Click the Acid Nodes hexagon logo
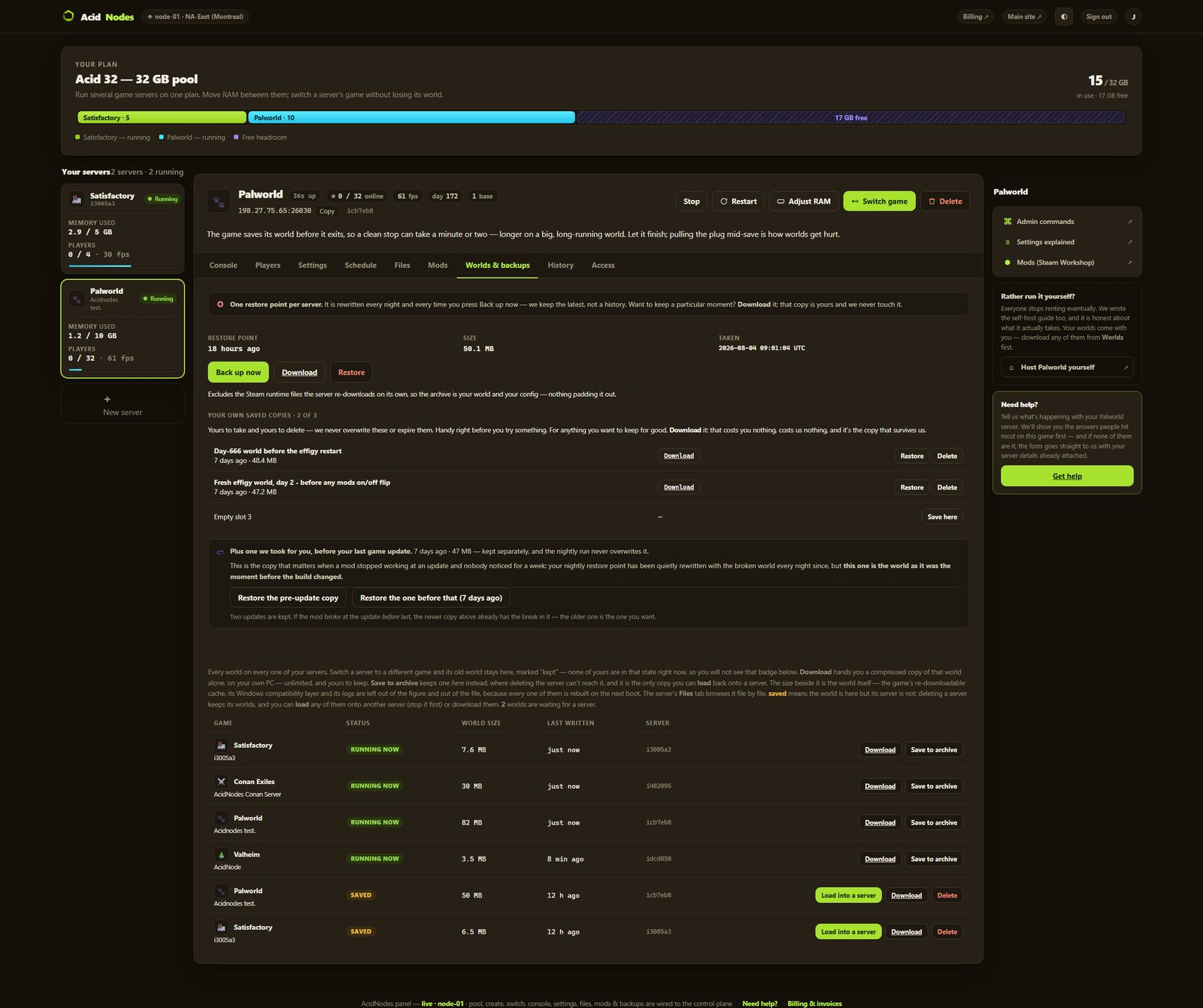This screenshot has width=1203, height=1008. click(x=68, y=16)
